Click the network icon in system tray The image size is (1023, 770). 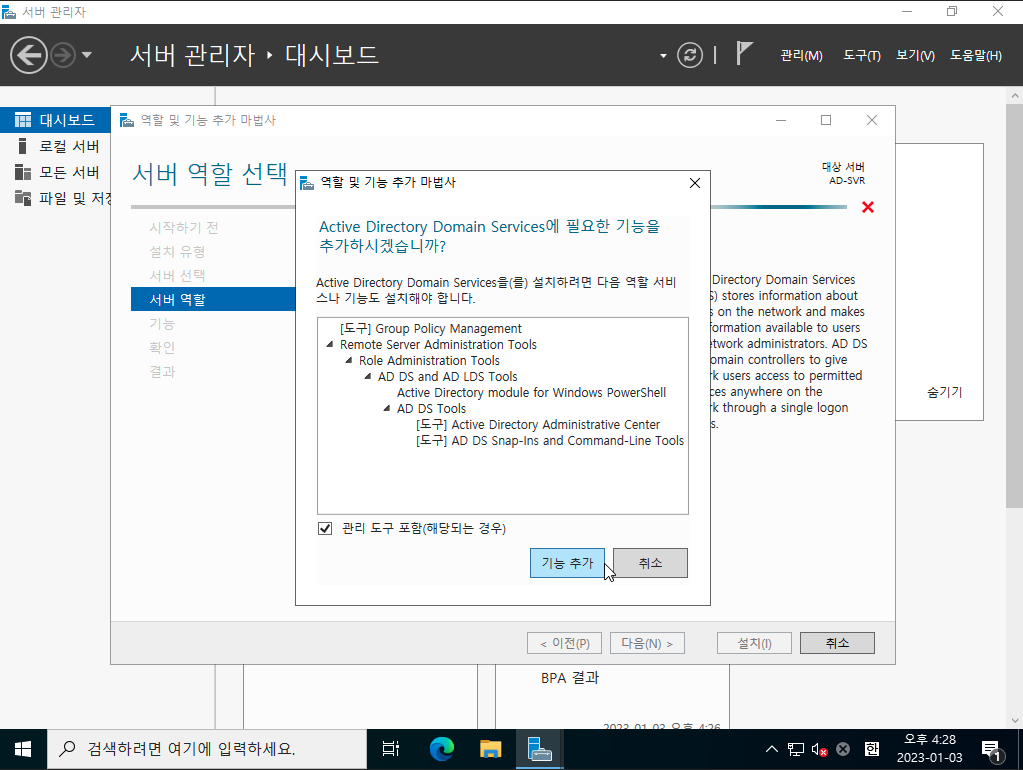tap(795, 749)
